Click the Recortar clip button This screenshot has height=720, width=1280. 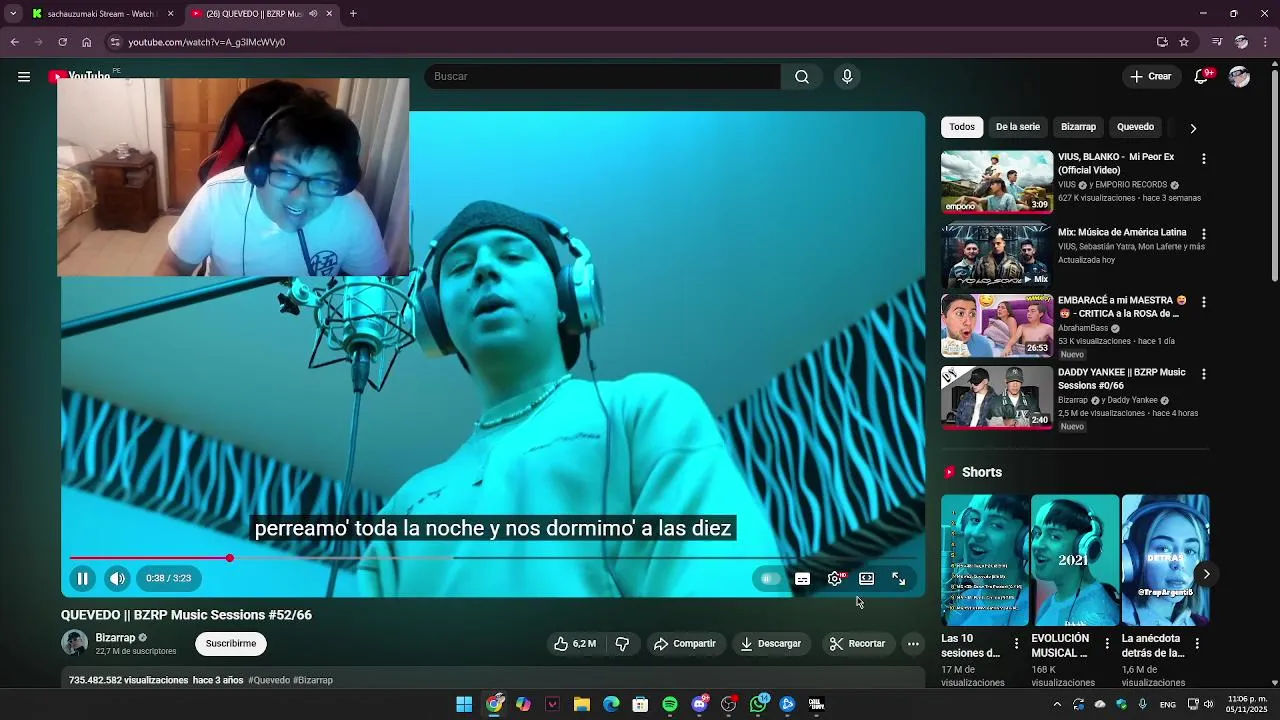[857, 644]
